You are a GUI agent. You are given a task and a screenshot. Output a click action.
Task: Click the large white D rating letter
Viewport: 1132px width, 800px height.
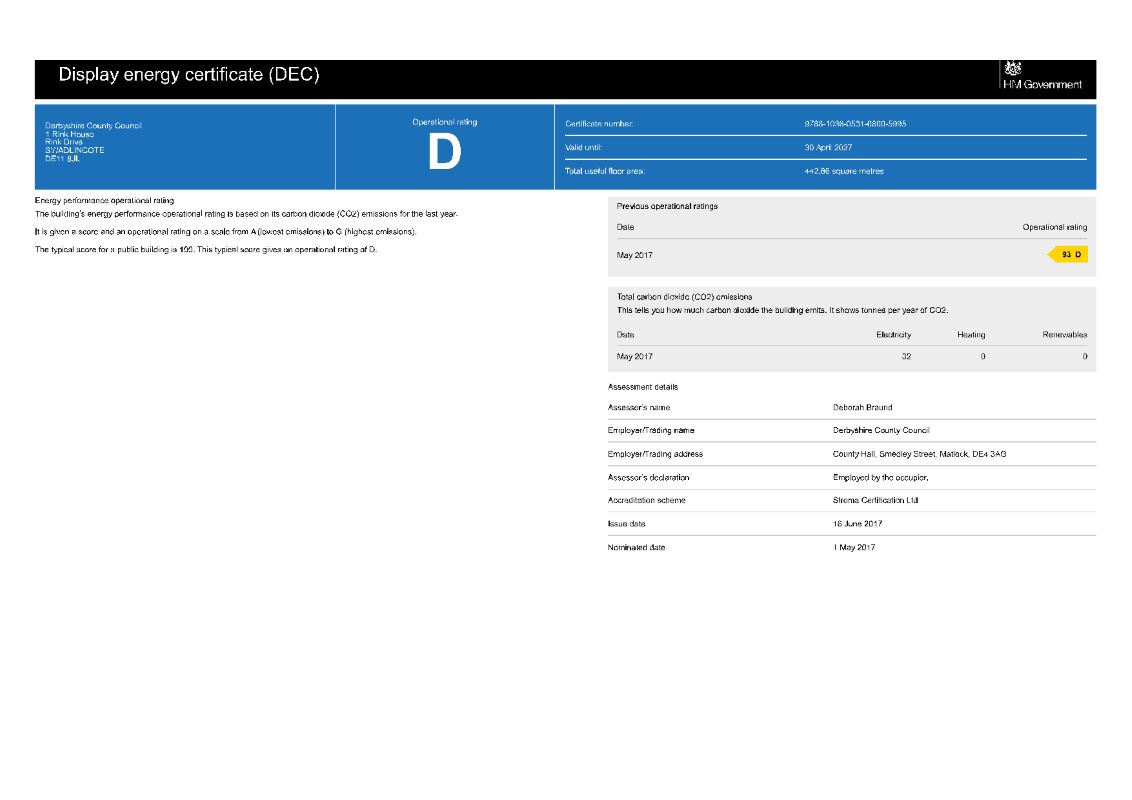point(444,153)
